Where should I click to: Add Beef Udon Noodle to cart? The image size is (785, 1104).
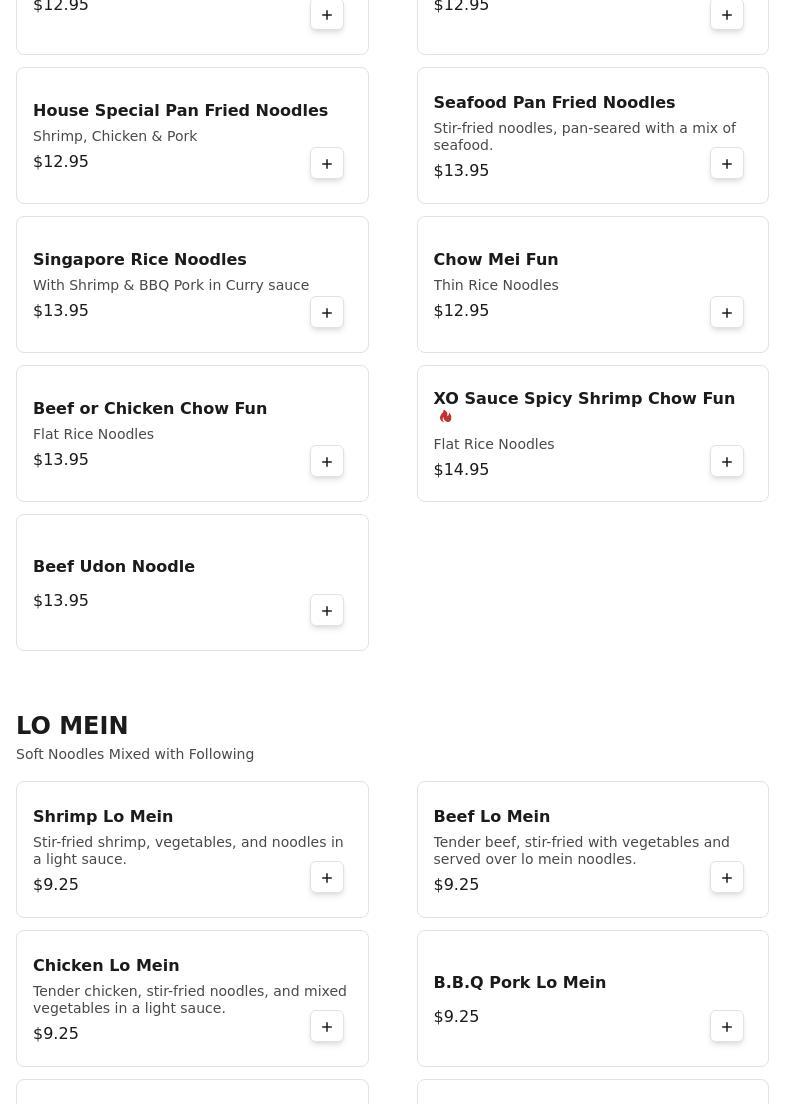(x=327, y=610)
